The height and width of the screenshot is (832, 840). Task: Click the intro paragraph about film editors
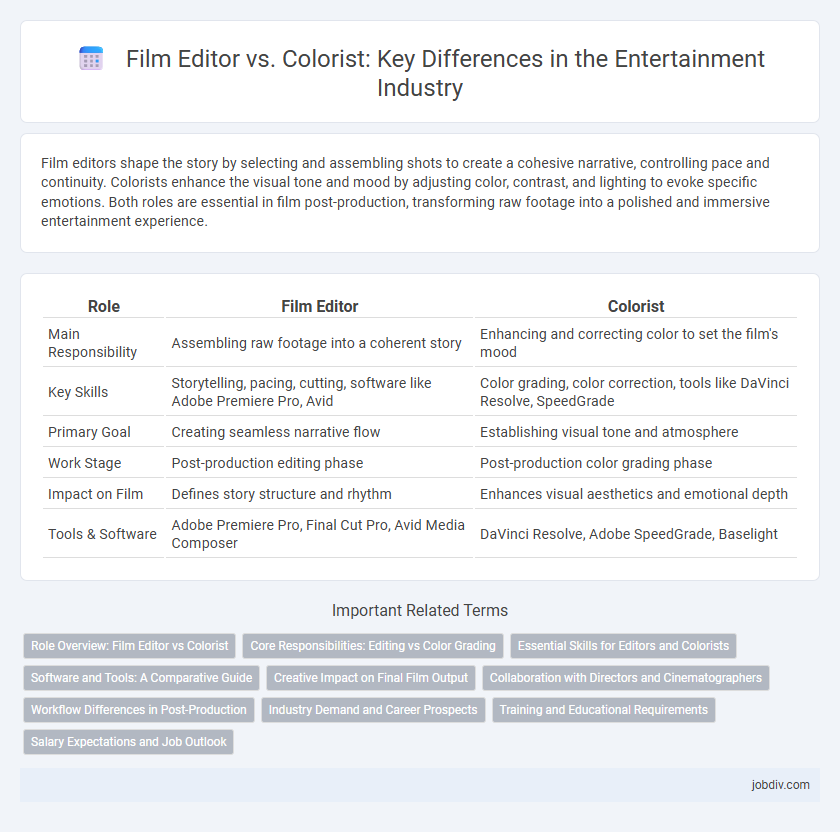point(406,192)
